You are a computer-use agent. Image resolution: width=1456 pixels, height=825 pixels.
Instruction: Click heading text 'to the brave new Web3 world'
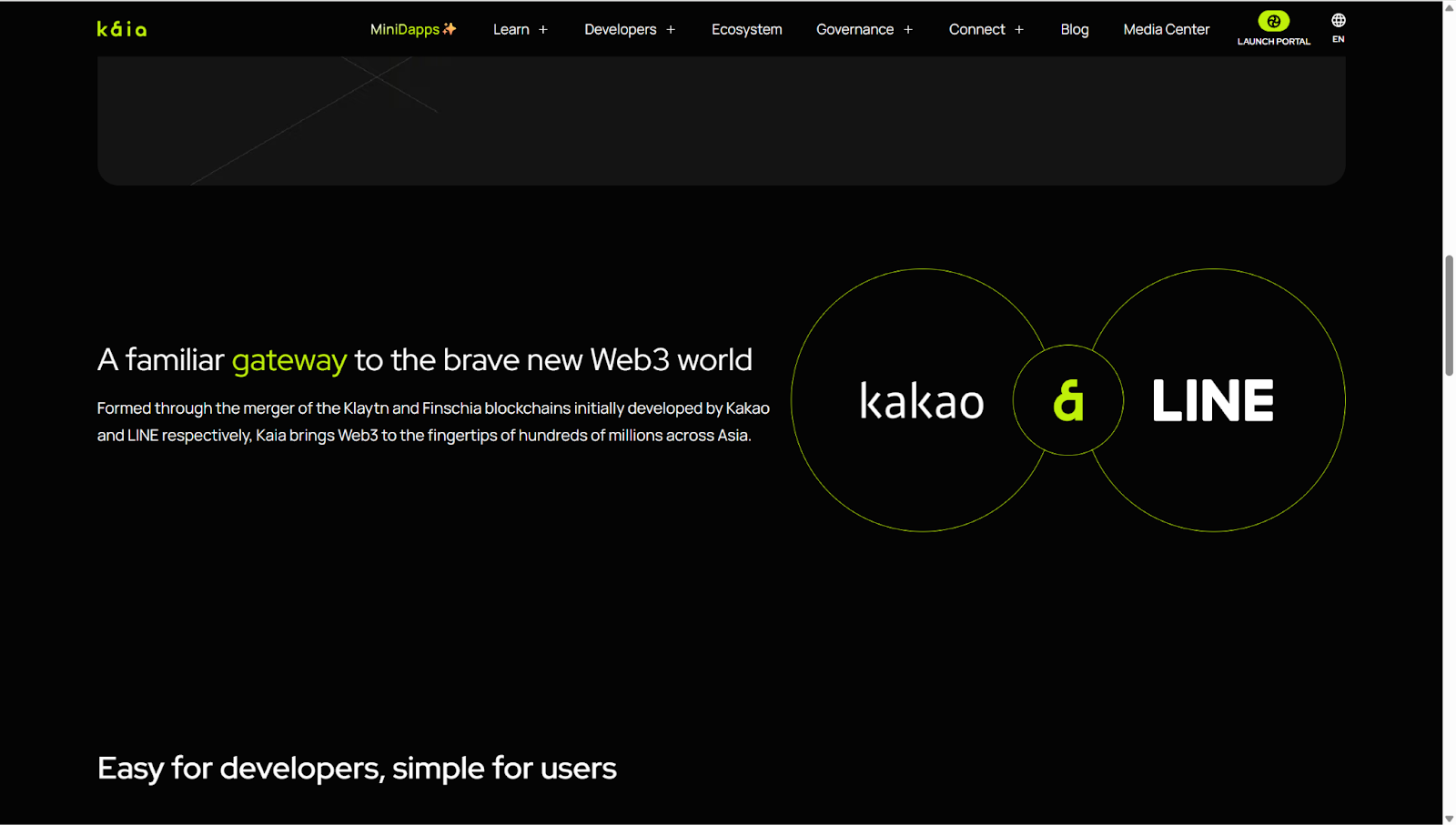point(553,359)
